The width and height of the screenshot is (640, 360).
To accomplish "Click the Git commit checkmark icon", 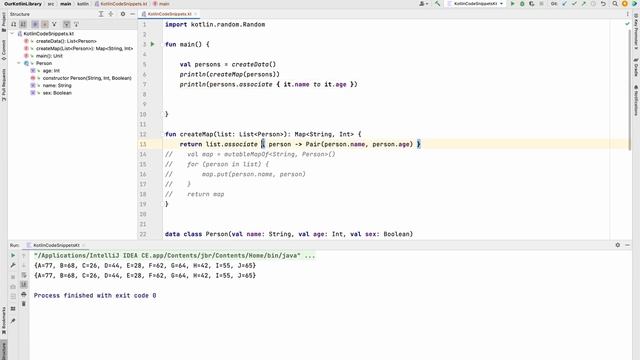I will coord(574,4).
